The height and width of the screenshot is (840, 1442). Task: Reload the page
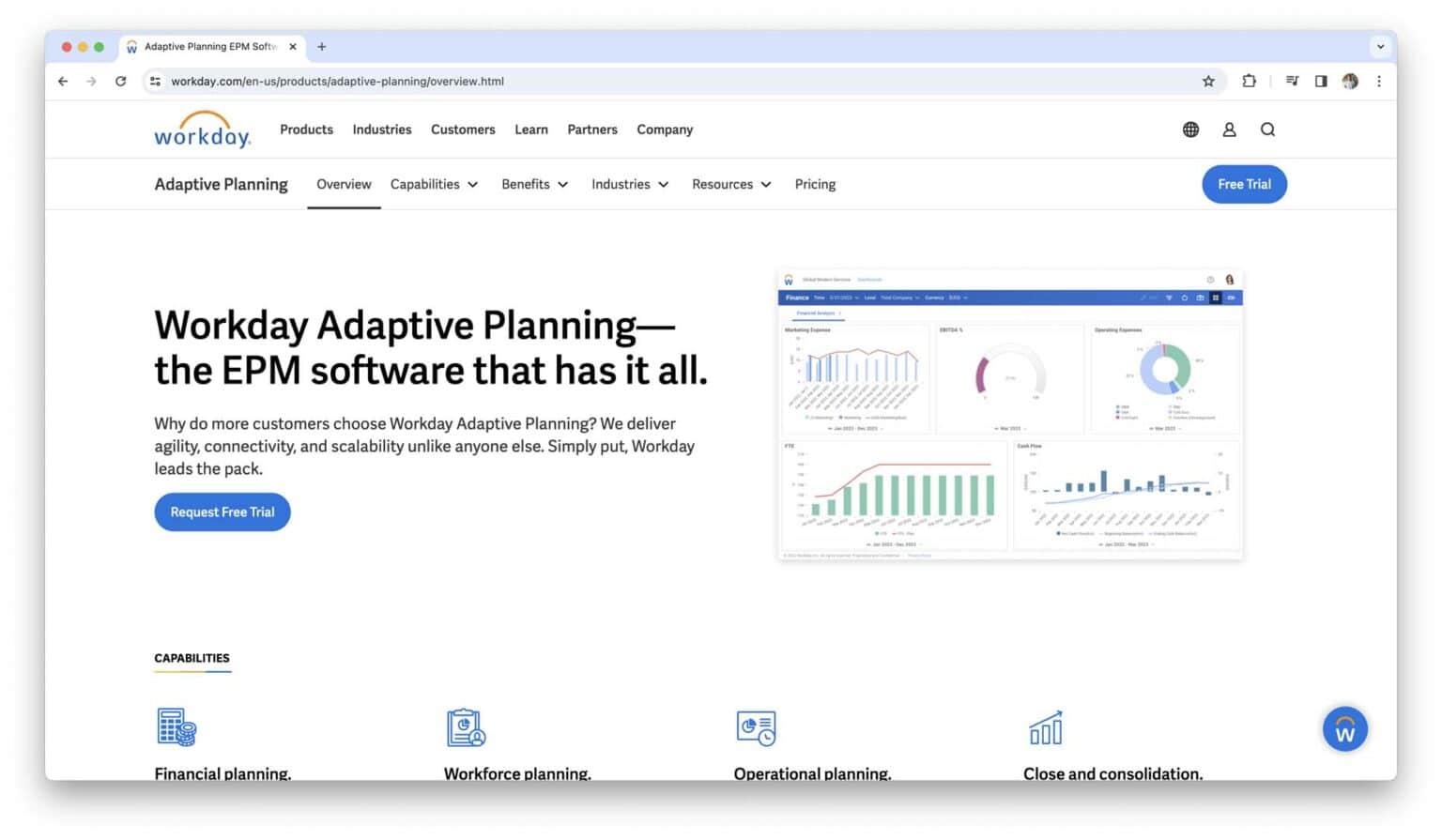coord(121,82)
